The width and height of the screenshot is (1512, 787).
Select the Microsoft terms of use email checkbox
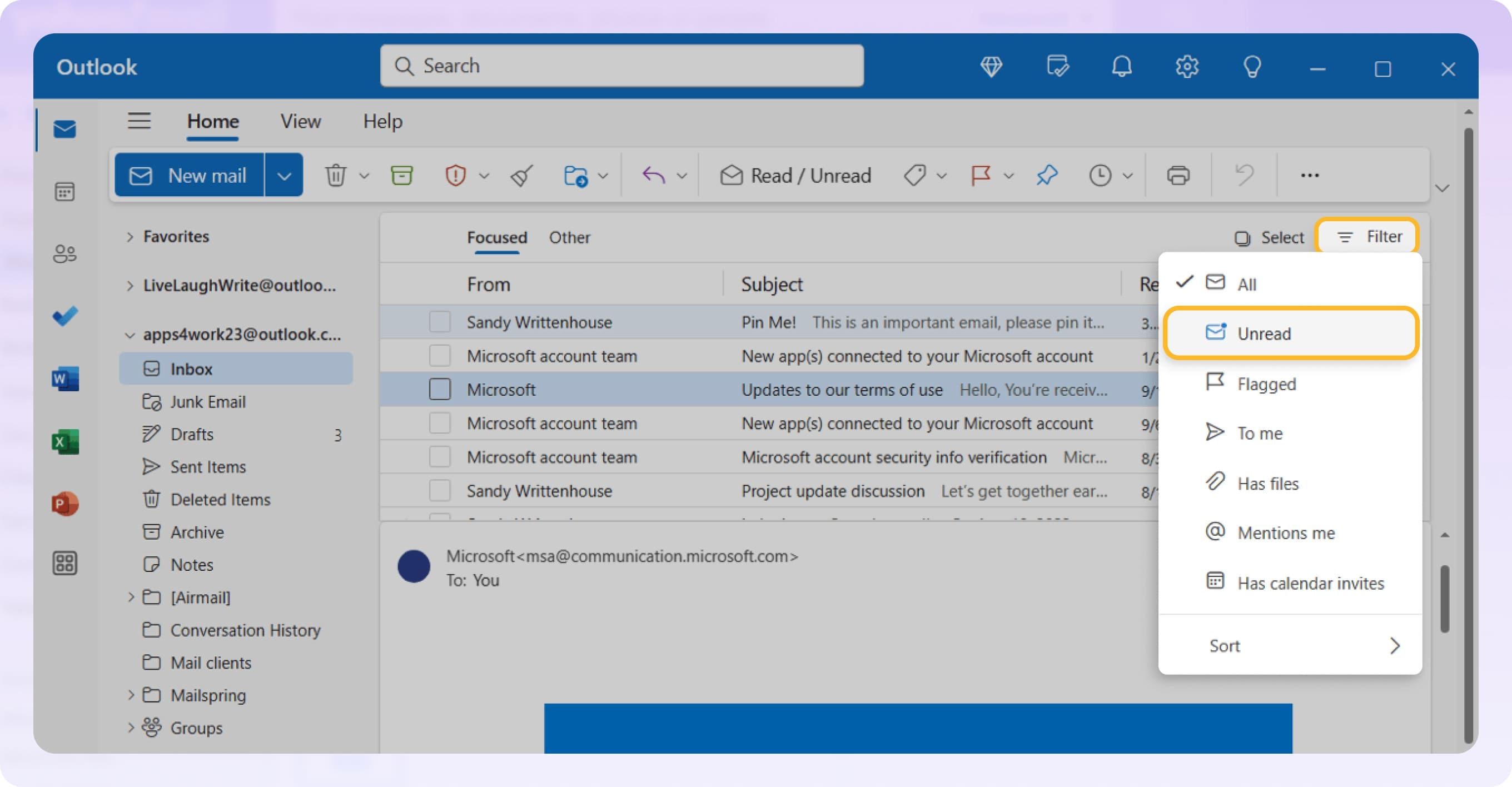(x=440, y=388)
